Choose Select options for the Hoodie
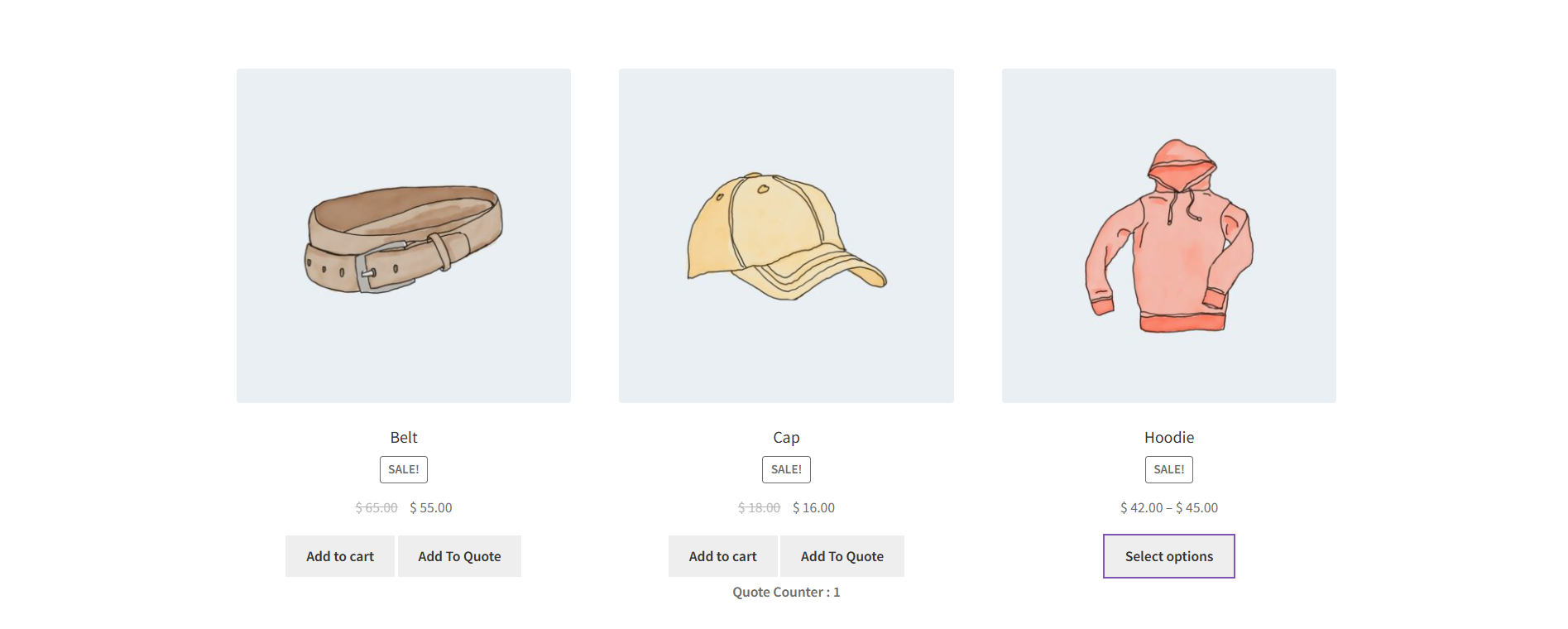 (1168, 556)
